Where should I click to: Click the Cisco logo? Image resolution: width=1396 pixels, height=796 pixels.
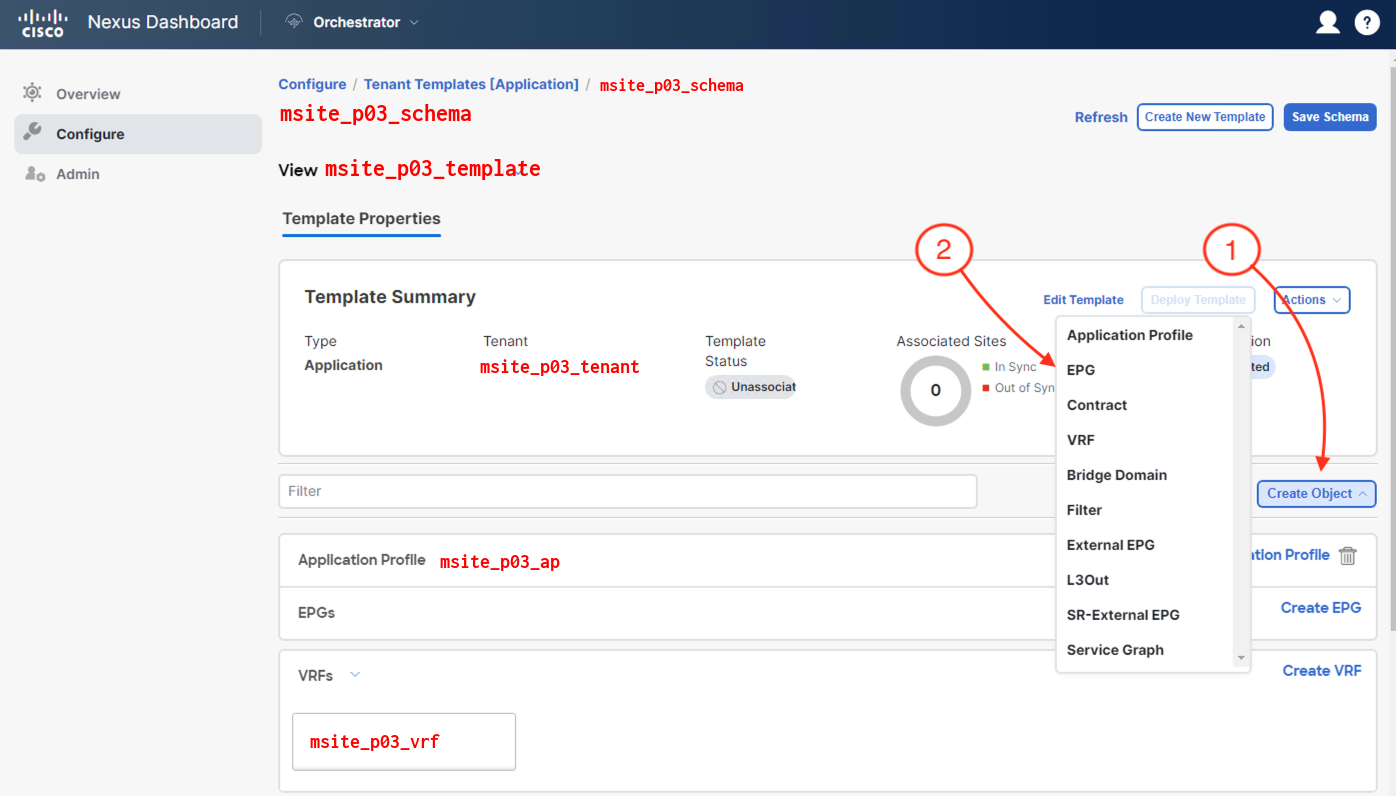pos(43,22)
